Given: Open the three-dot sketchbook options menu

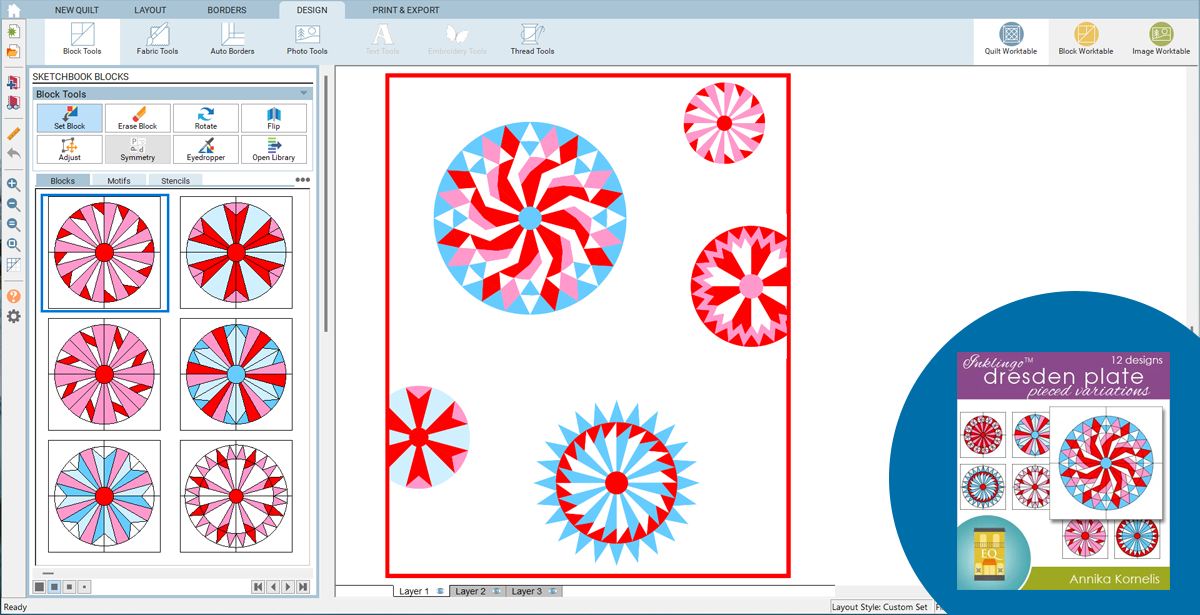Looking at the screenshot, I should click(302, 180).
